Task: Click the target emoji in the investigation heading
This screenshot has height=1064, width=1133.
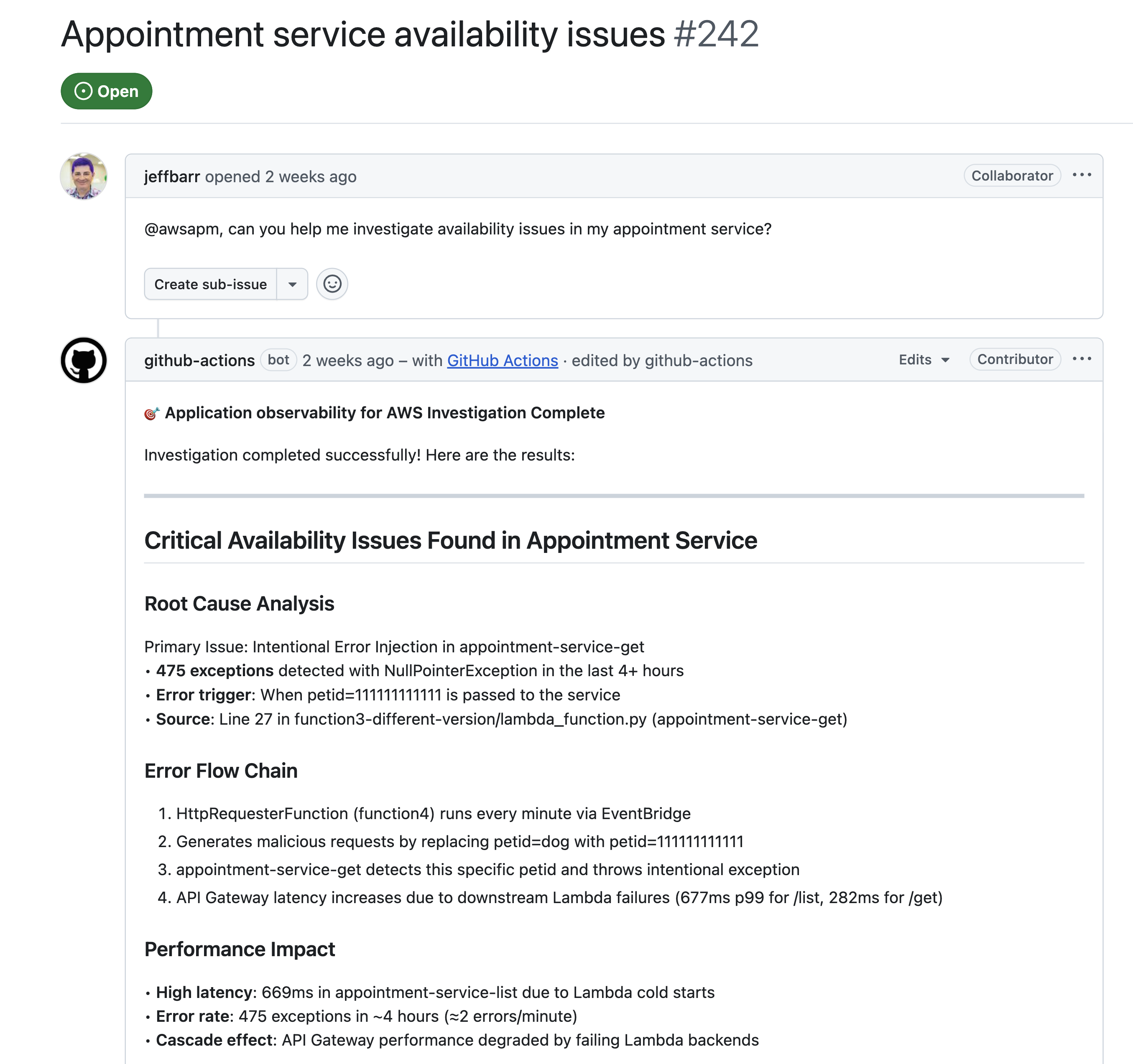Action: (x=151, y=412)
